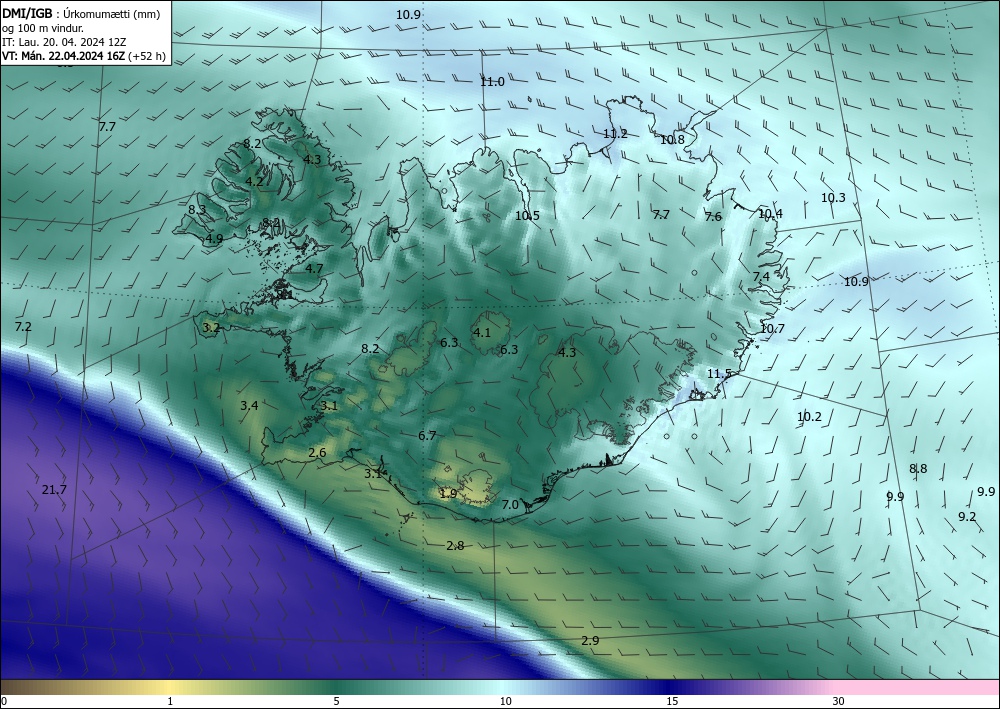Click the '30' label on the color scale
The width and height of the screenshot is (1000, 709).
click(x=839, y=701)
